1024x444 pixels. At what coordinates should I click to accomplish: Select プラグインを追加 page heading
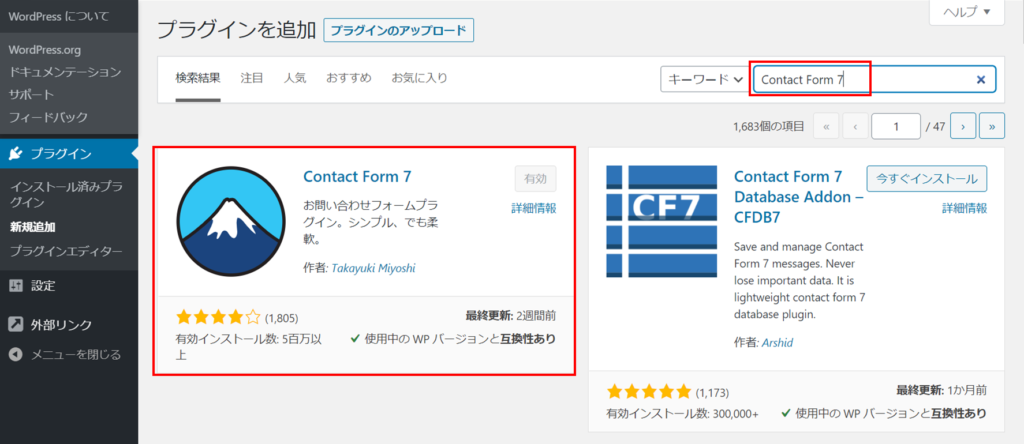237,30
